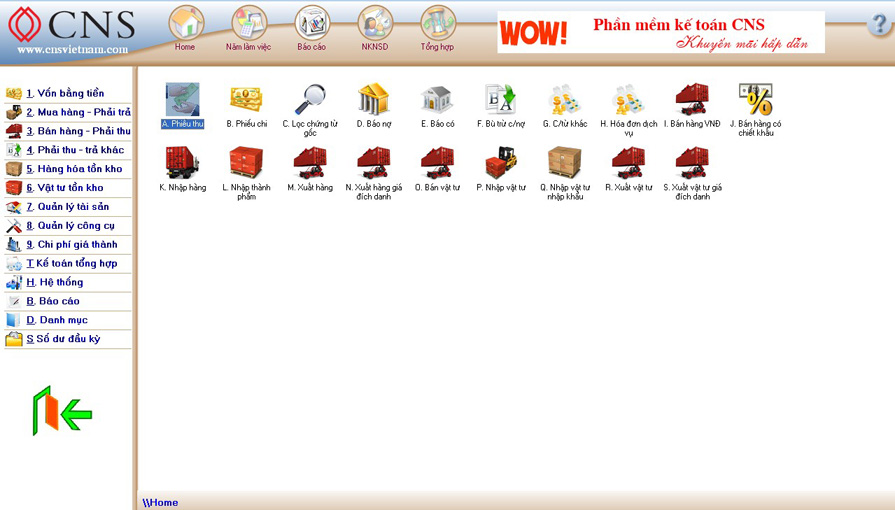Click the NKNSD toolbar icon
895x510 pixels.
pyautogui.click(x=374, y=29)
